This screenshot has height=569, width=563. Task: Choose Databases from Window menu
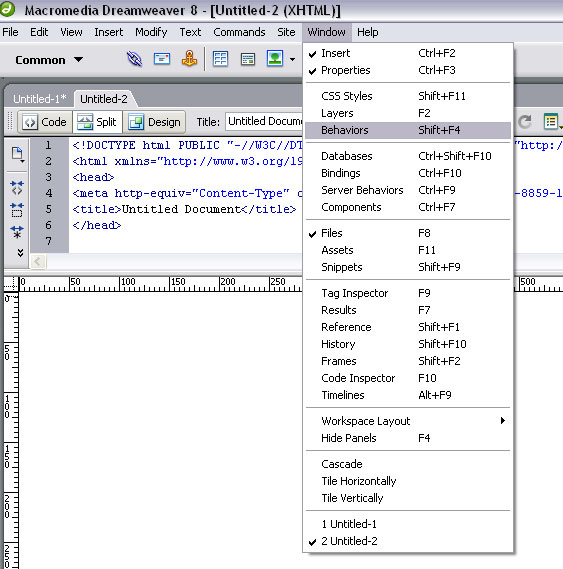pyautogui.click(x=408, y=156)
